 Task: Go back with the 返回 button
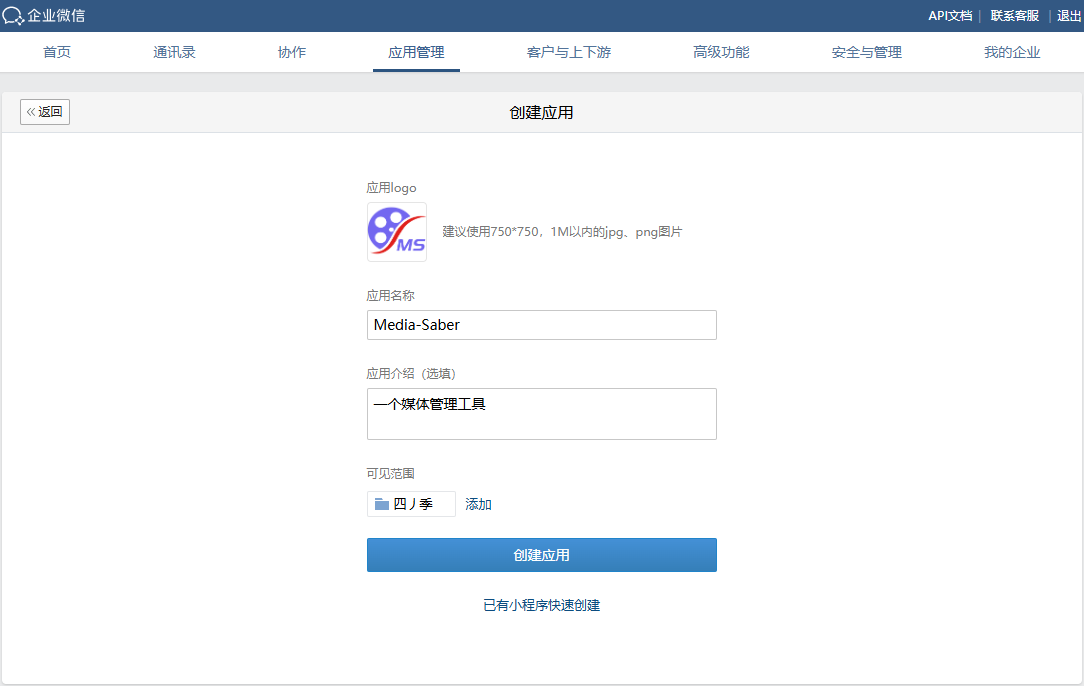click(45, 112)
